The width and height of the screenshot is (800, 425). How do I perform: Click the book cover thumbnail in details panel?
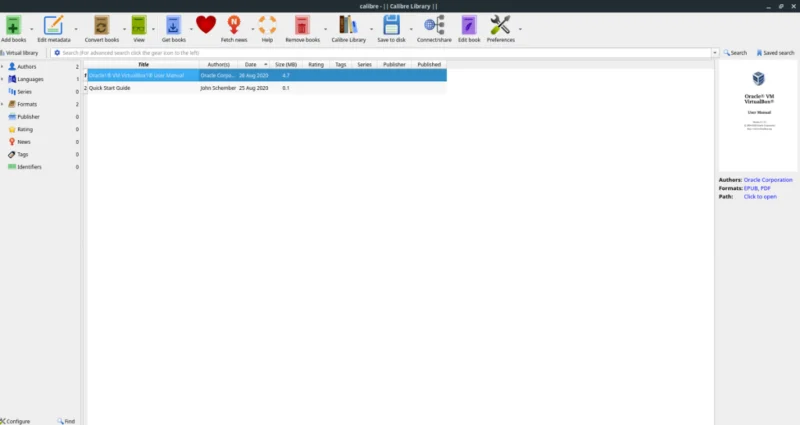(758, 116)
